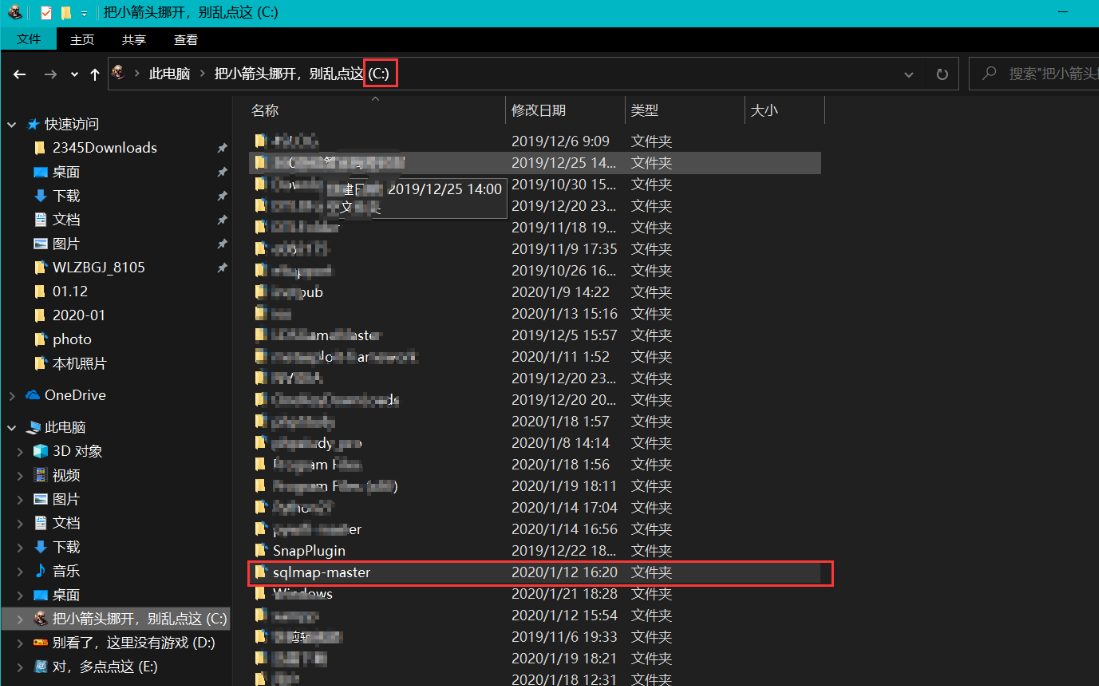Select the D: drive 别看了，这里没有游戏
This screenshot has width=1099, height=686.
pos(133,643)
